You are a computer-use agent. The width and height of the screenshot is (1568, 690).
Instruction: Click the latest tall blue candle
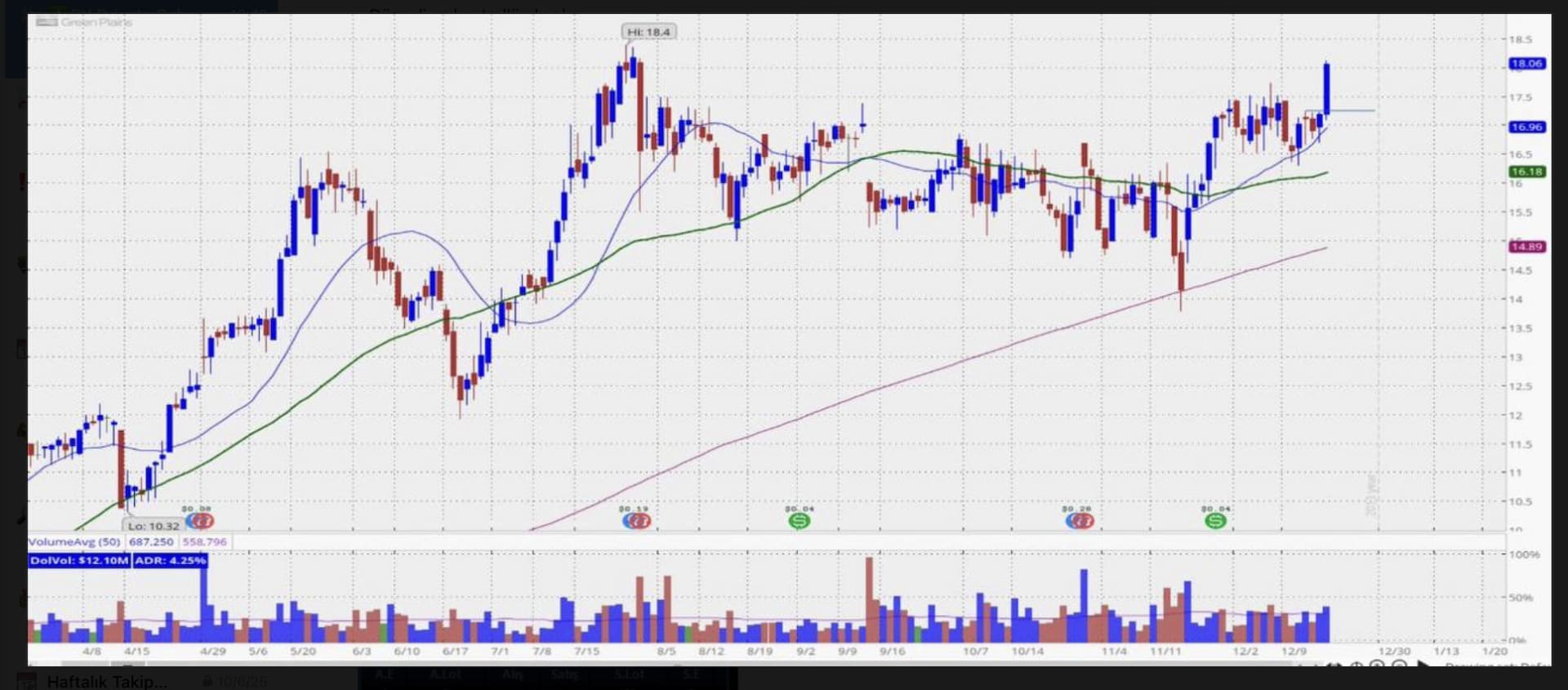1327,88
